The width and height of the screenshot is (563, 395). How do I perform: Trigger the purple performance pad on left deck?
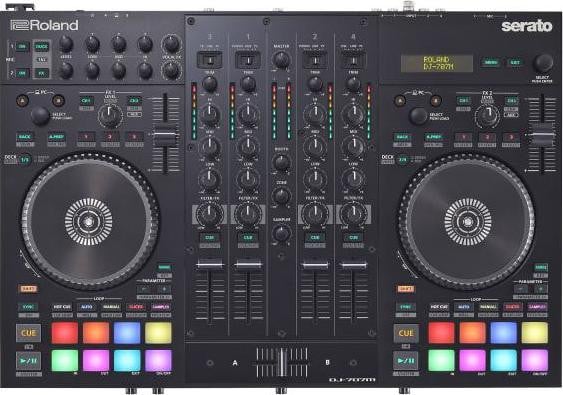click(x=158, y=360)
